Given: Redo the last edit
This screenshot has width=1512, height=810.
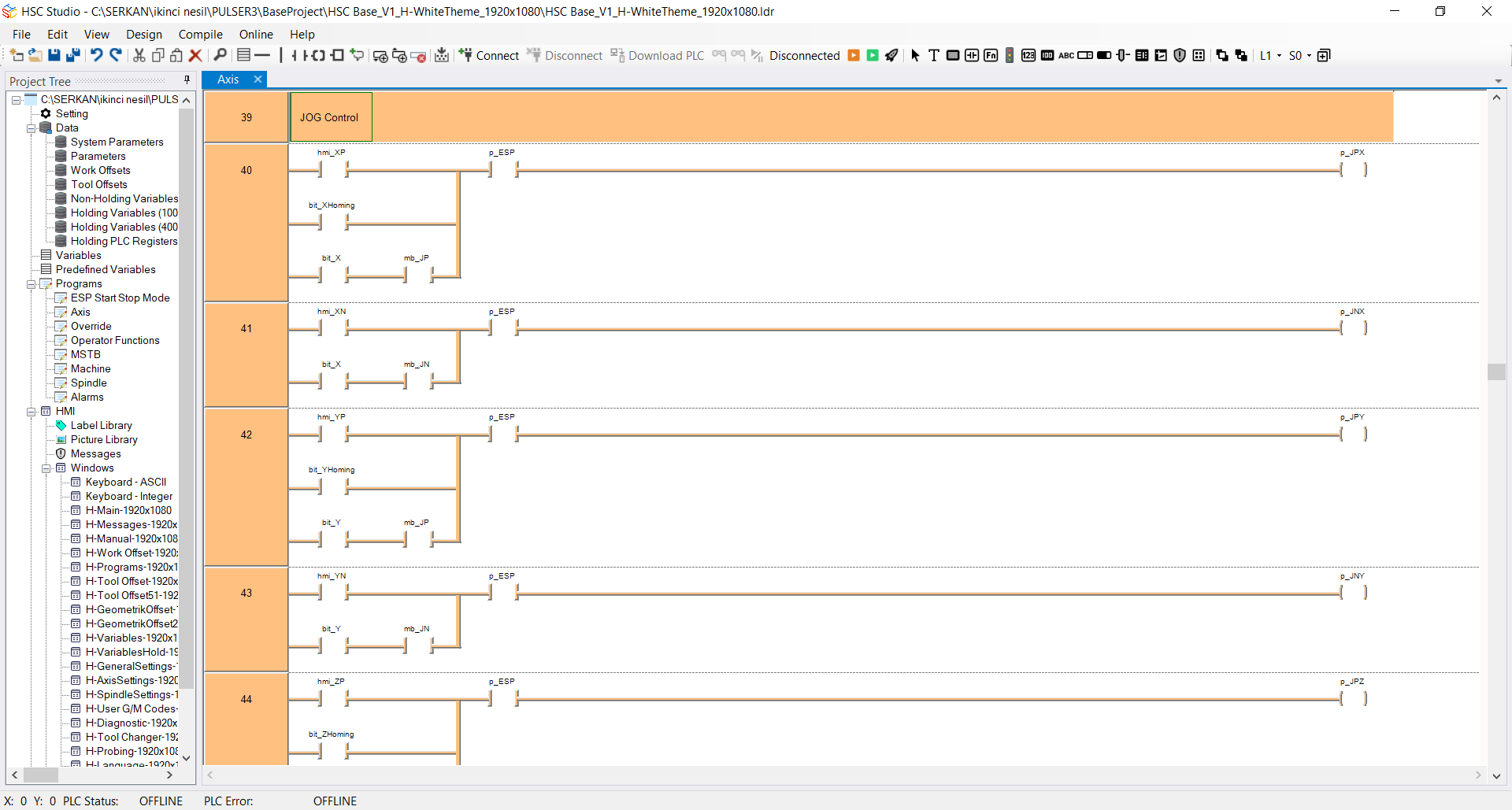Looking at the screenshot, I should coord(116,55).
